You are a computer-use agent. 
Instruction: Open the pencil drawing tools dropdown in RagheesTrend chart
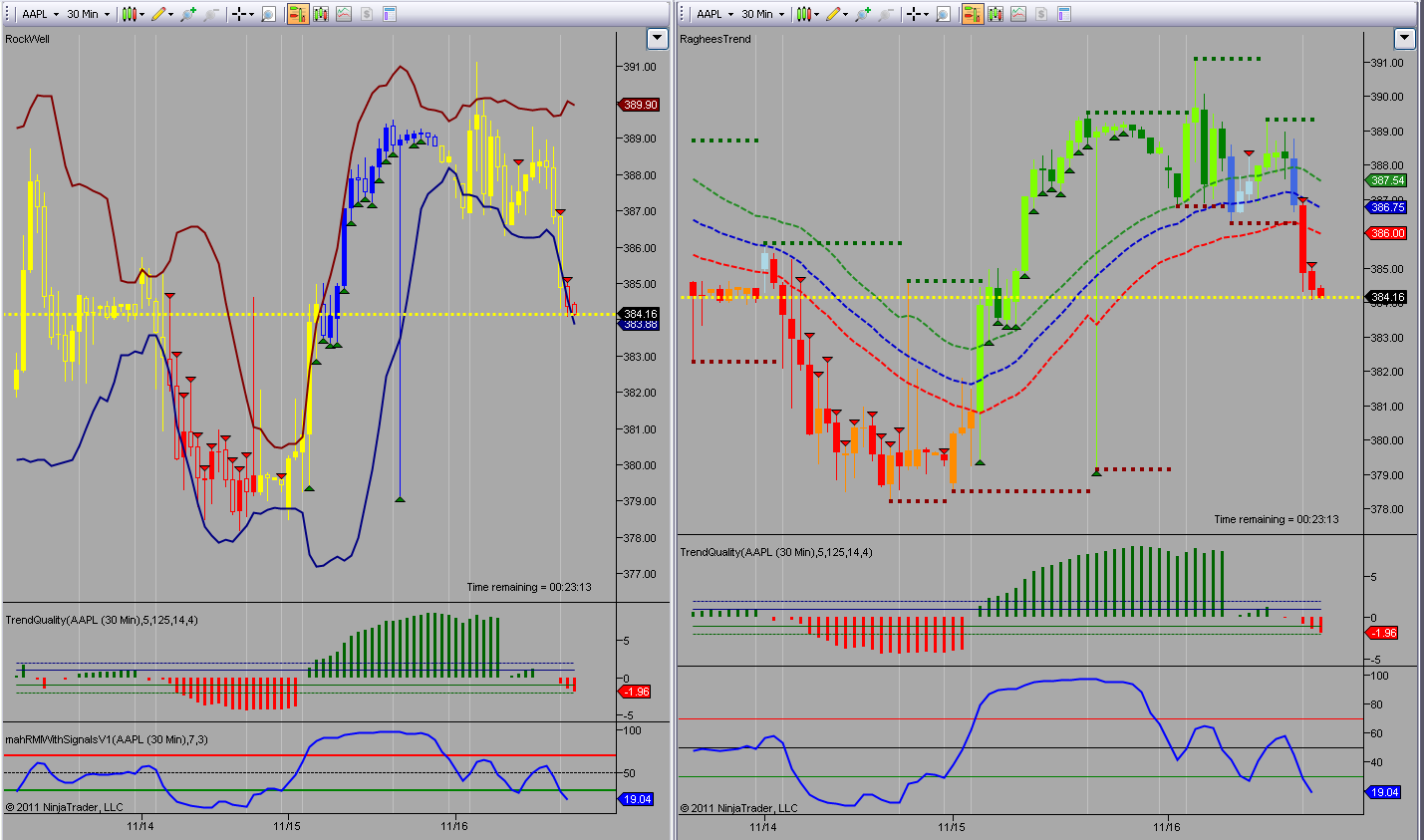[837, 14]
